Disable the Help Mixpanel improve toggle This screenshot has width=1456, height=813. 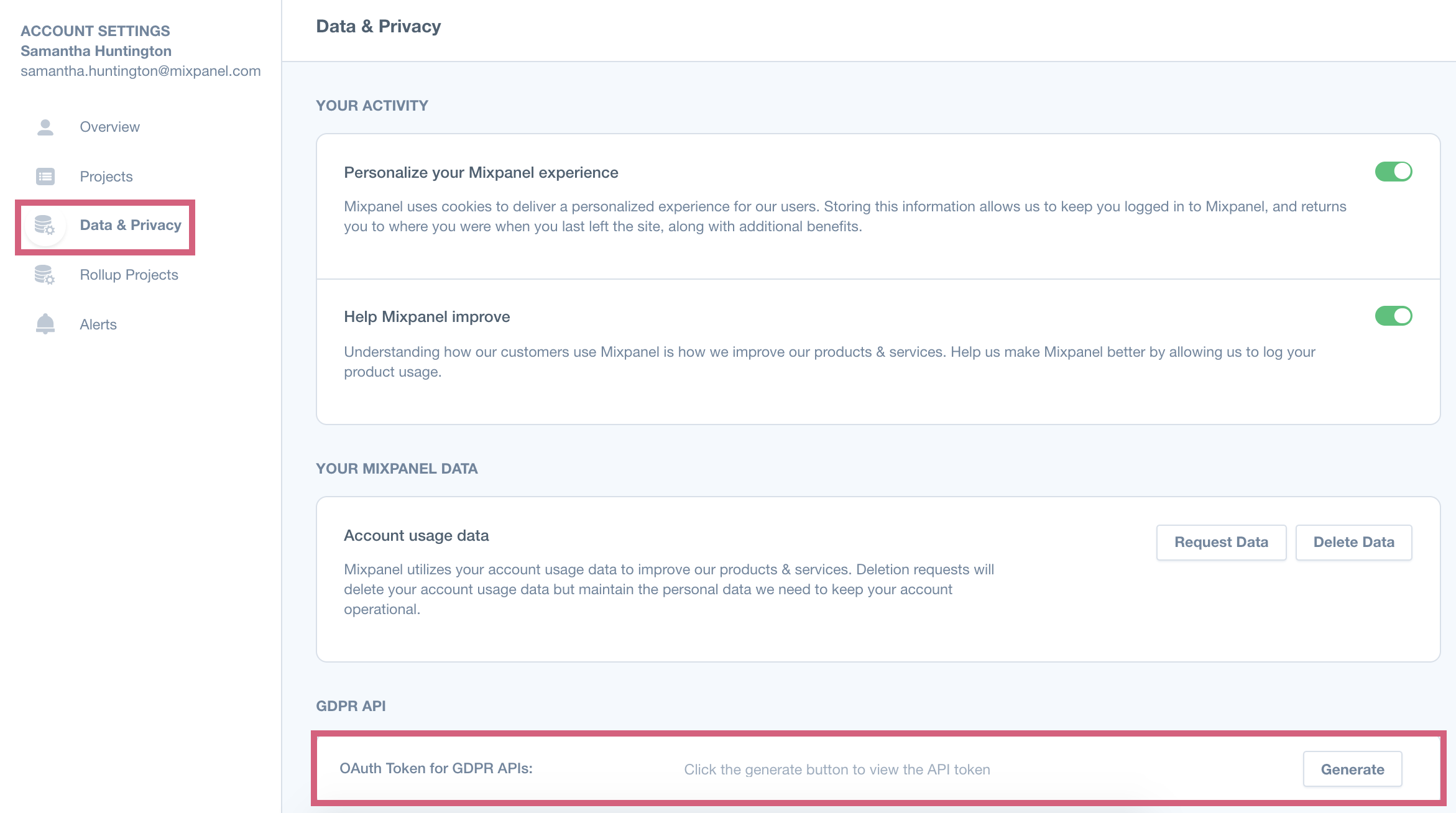1393,316
